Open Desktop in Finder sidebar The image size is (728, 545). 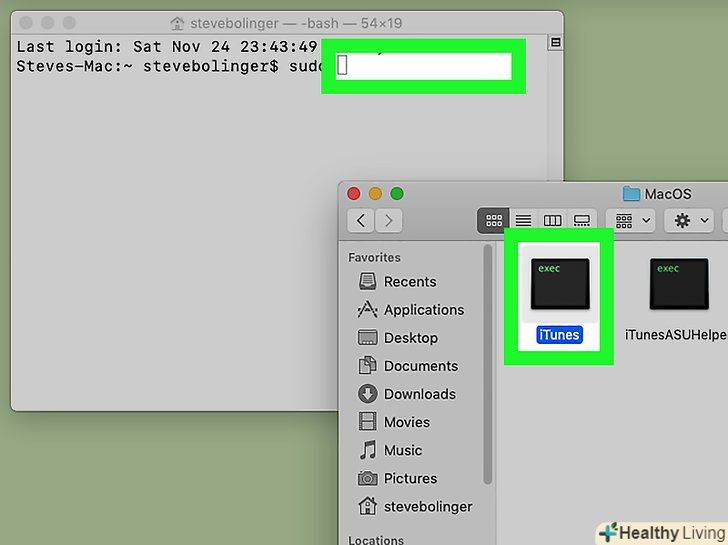pyautogui.click(x=398, y=338)
